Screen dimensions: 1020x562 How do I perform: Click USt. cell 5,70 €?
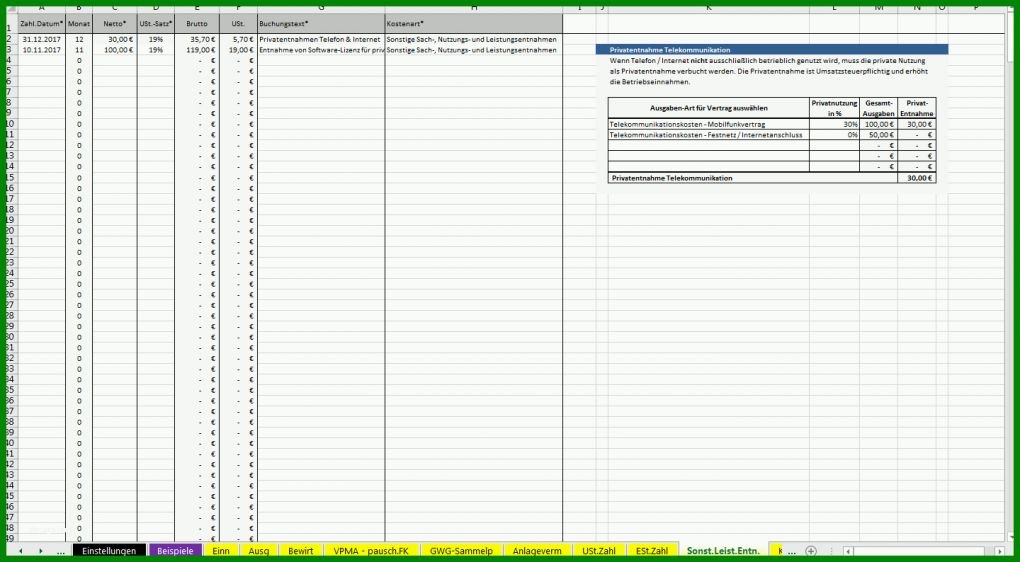[x=239, y=40]
